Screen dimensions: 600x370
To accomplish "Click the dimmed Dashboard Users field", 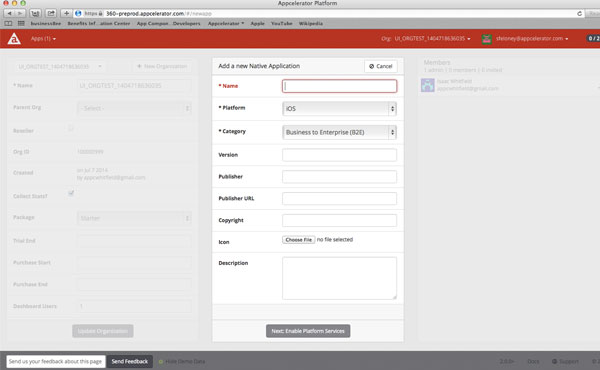I will click(x=134, y=306).
